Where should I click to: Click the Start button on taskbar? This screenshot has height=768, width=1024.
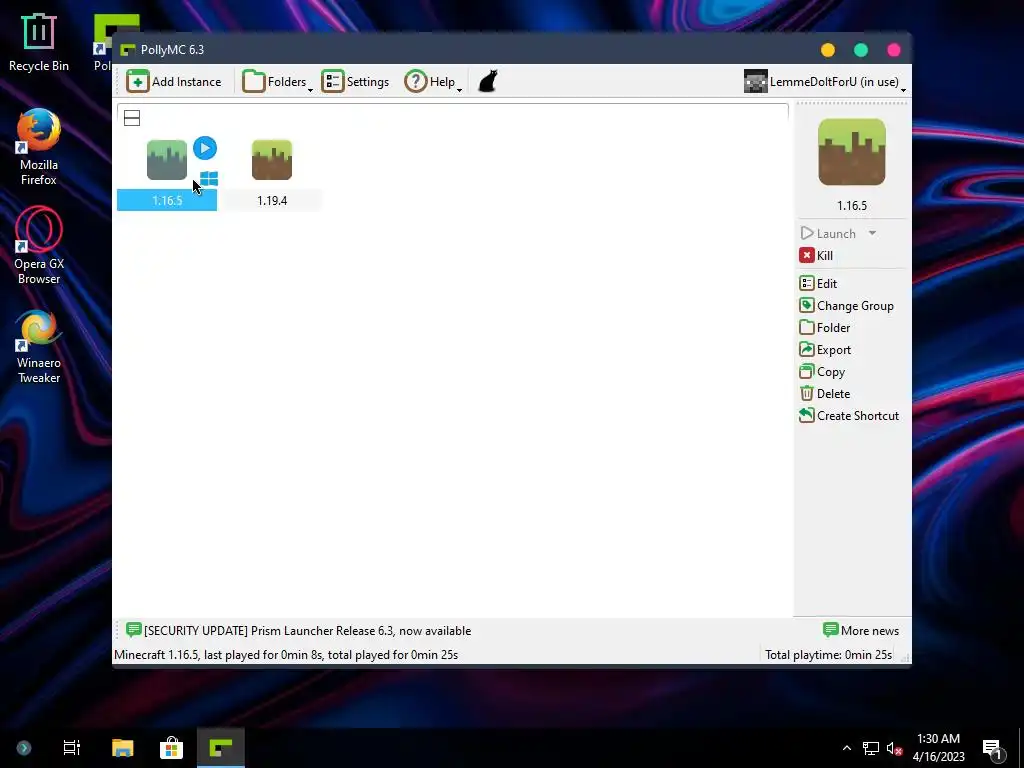tap(24, 748)
